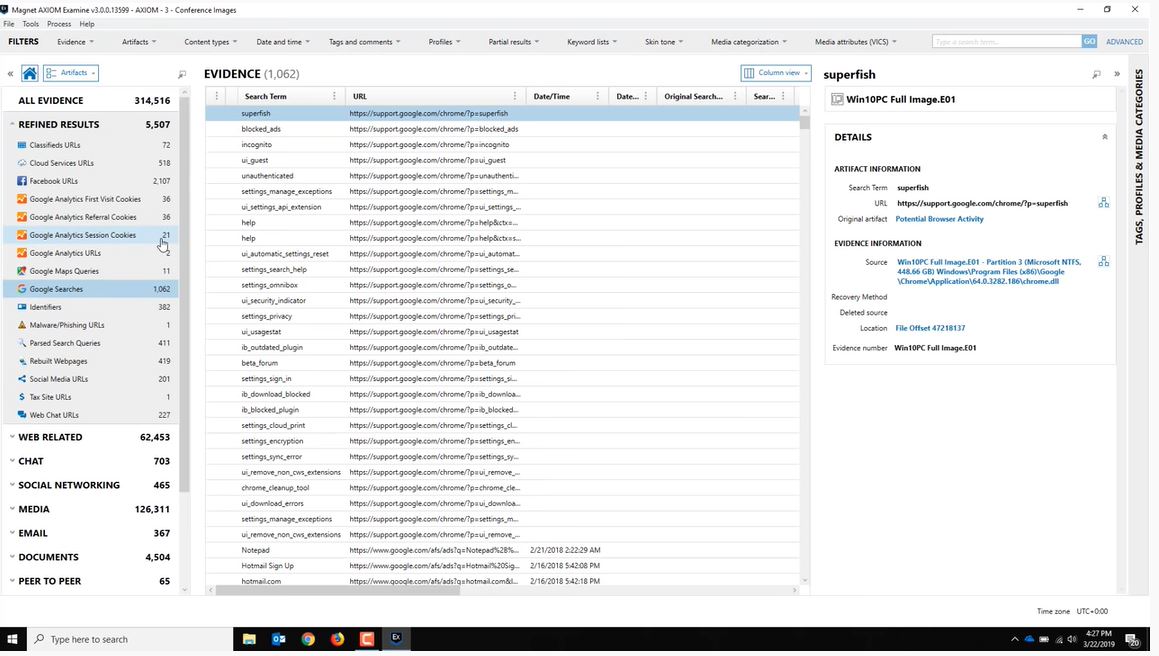The width and height of the screenshot is (1159, 656).
Task: Pin the details panel
Action: (x=1096, y=74)
